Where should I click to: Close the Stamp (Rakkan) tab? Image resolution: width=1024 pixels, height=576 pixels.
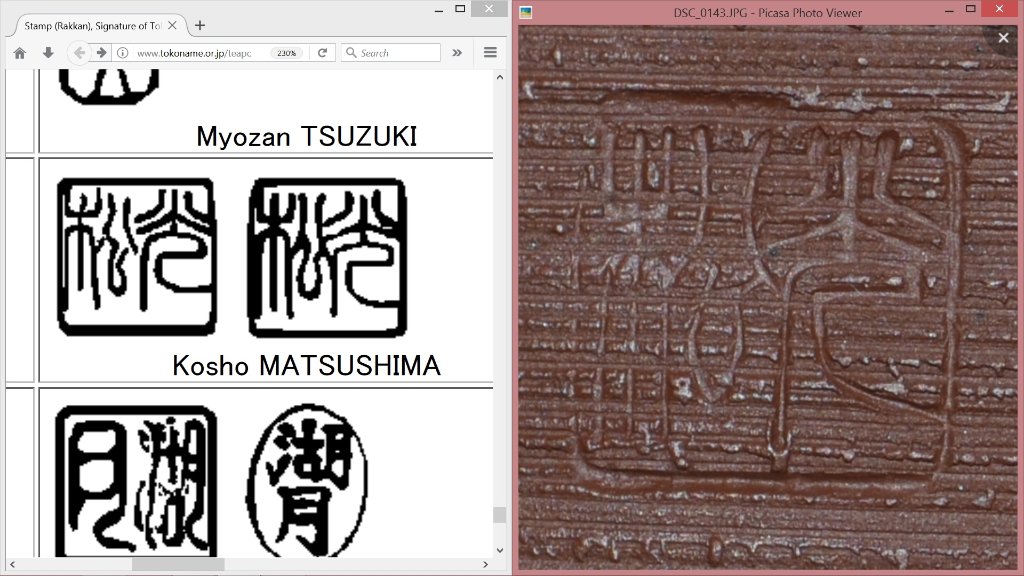click(x=174, y=25)
